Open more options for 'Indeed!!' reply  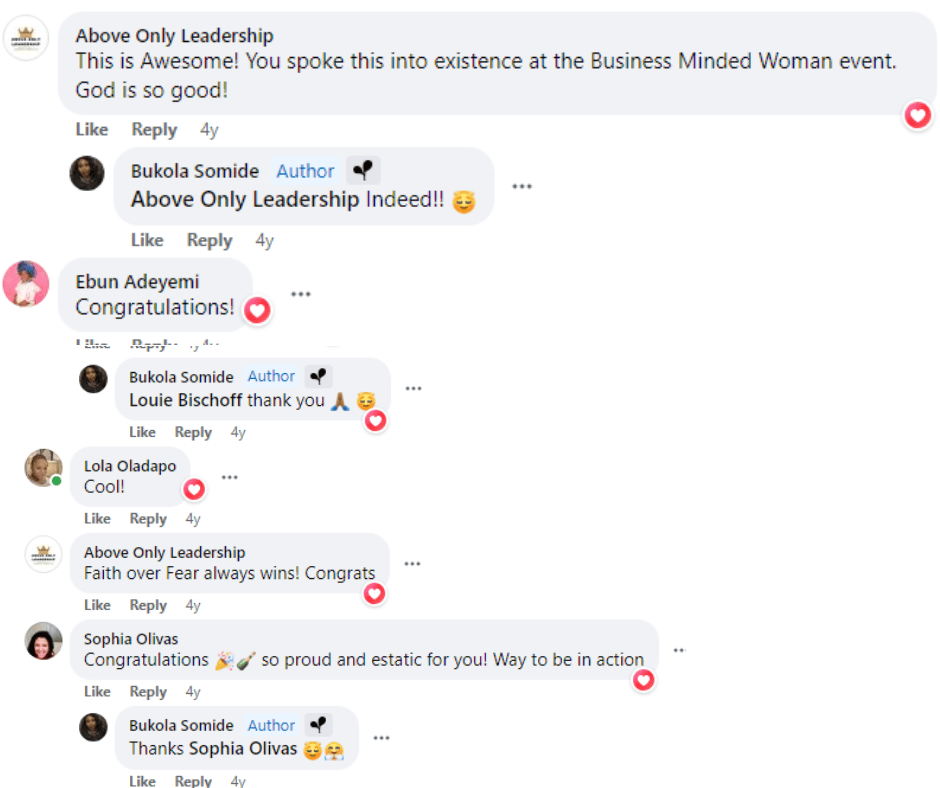coord(521,187)
